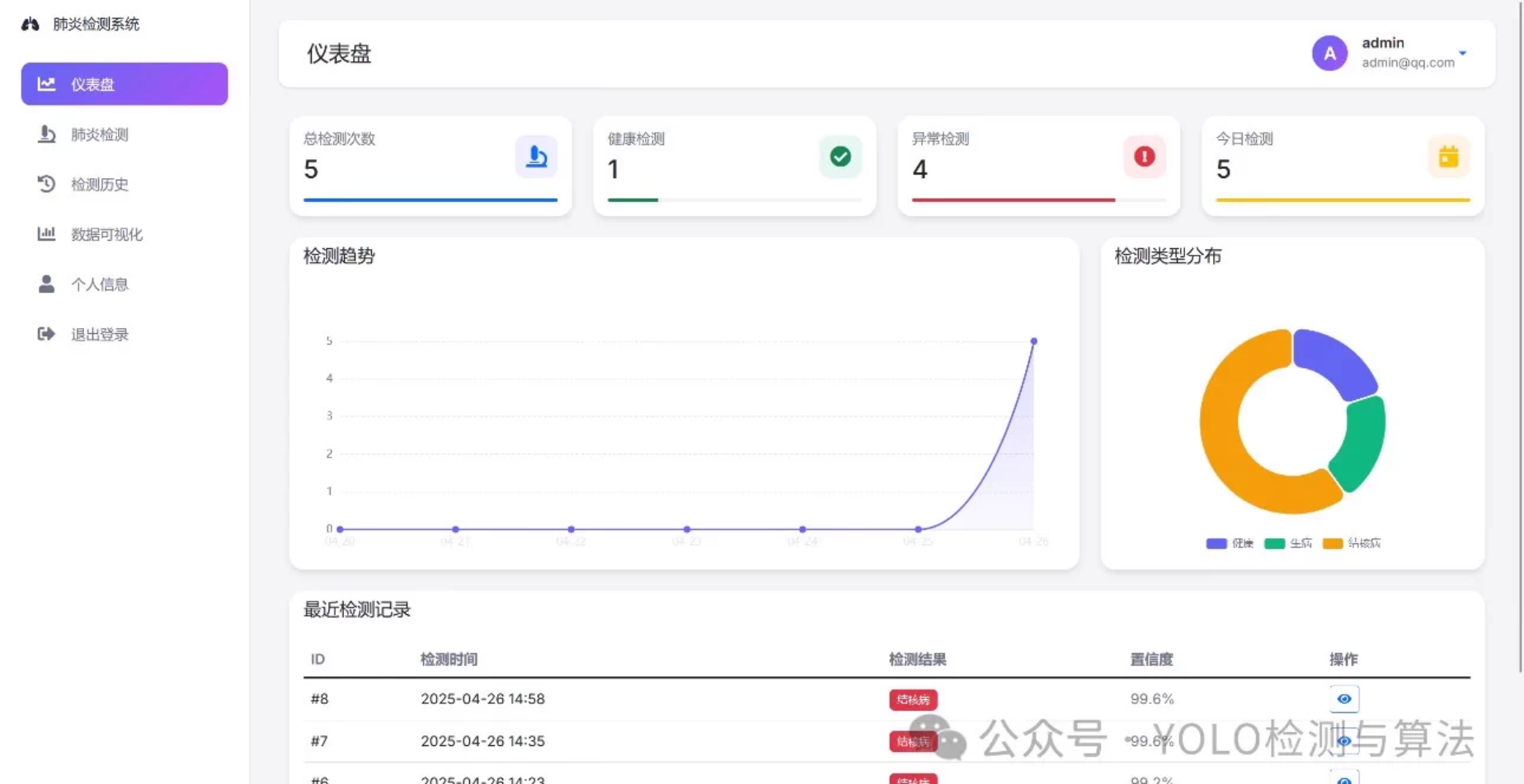Toggle 健康 in the donut chart legend

pyautogui.click(x=1228, y=543)
